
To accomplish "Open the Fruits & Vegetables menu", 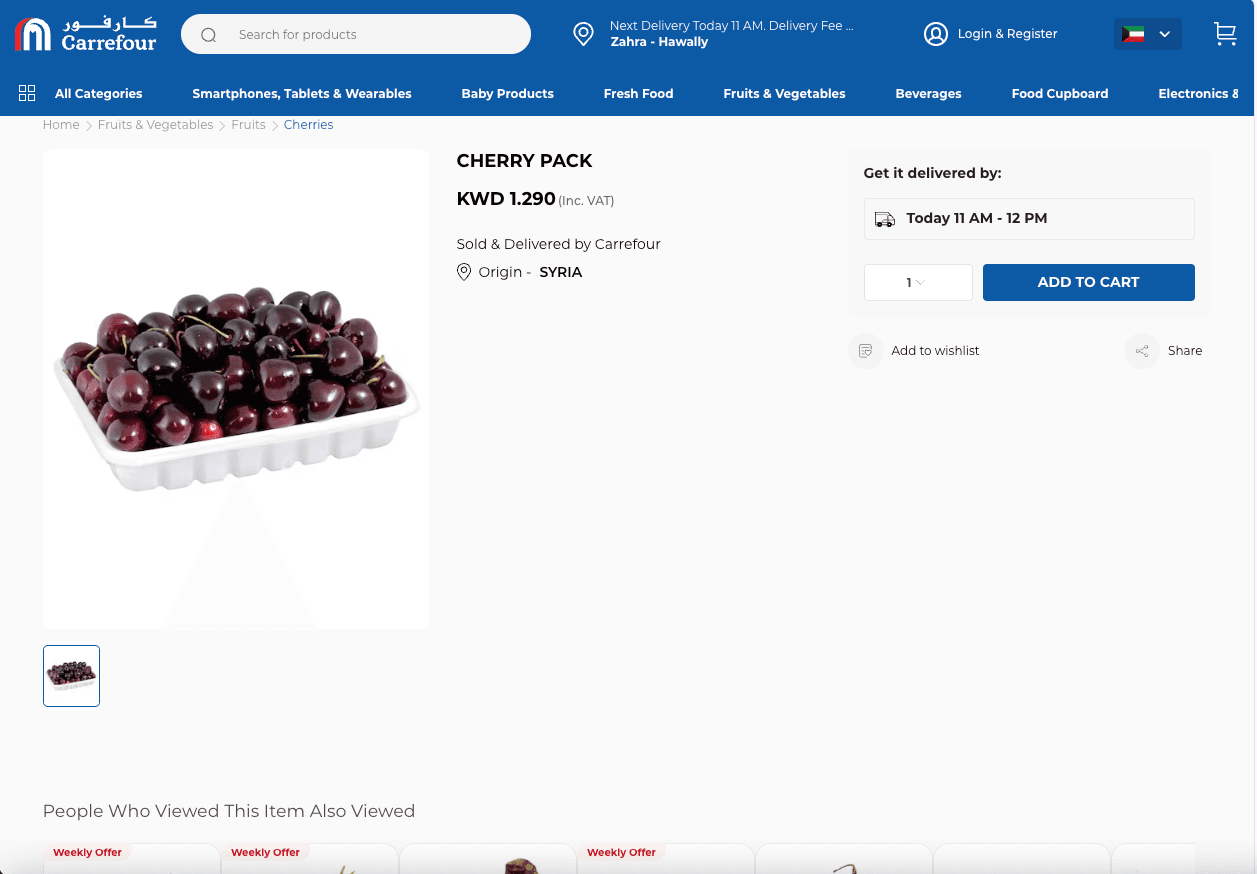I will click(784, 94).
